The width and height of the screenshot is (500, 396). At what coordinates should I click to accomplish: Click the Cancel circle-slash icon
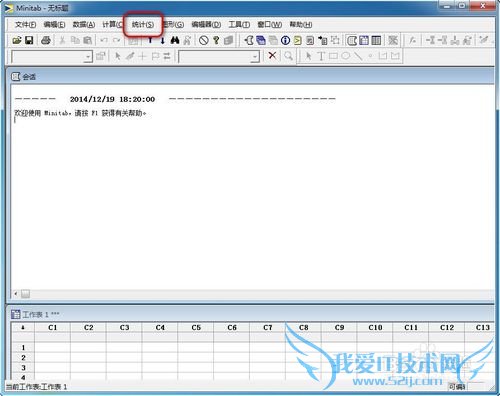(204, 40)
